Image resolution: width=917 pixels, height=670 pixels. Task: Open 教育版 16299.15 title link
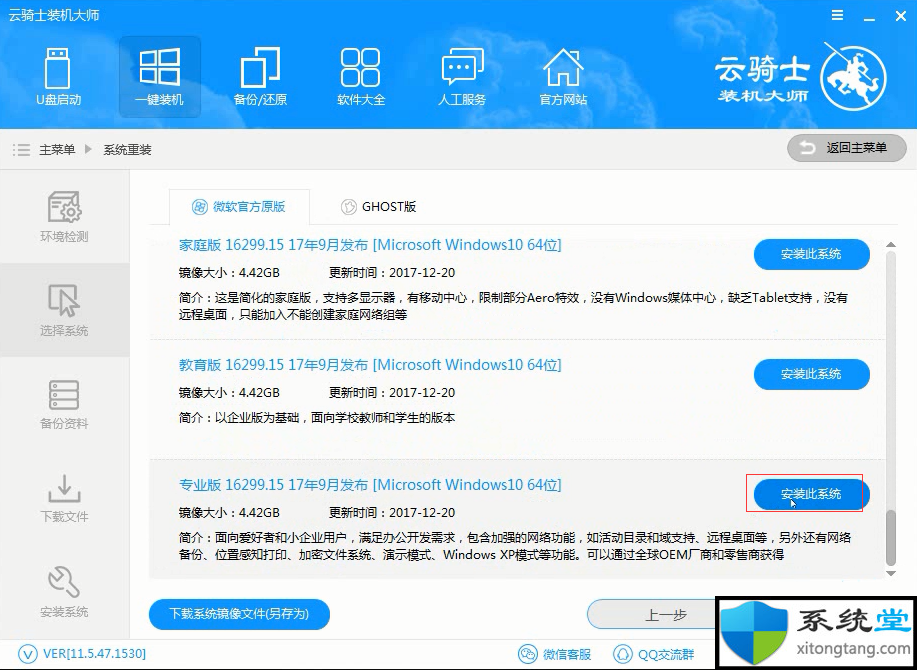[x=370, y=365]
